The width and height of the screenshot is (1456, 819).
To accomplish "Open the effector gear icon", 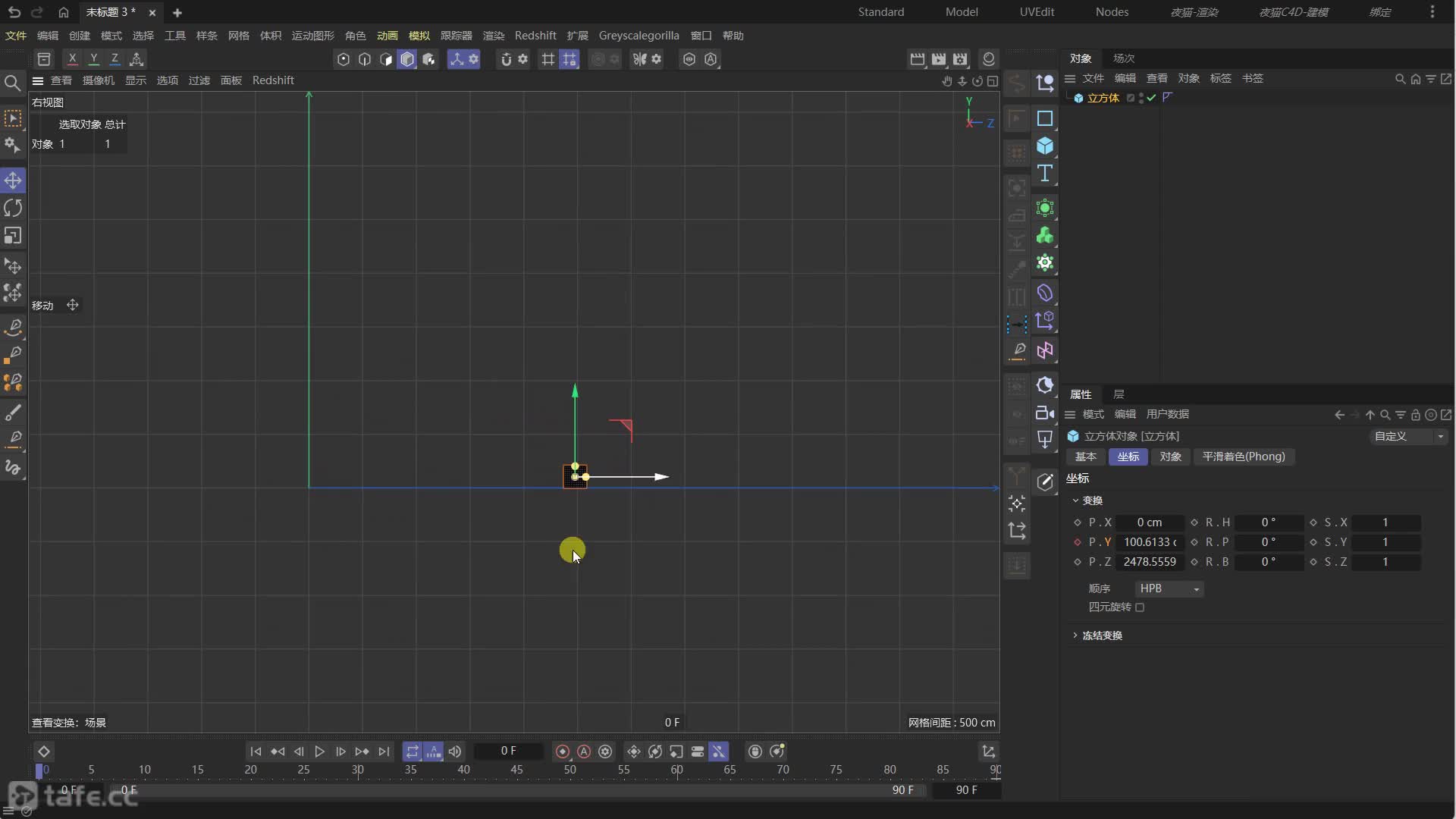I will [1045, 263].
